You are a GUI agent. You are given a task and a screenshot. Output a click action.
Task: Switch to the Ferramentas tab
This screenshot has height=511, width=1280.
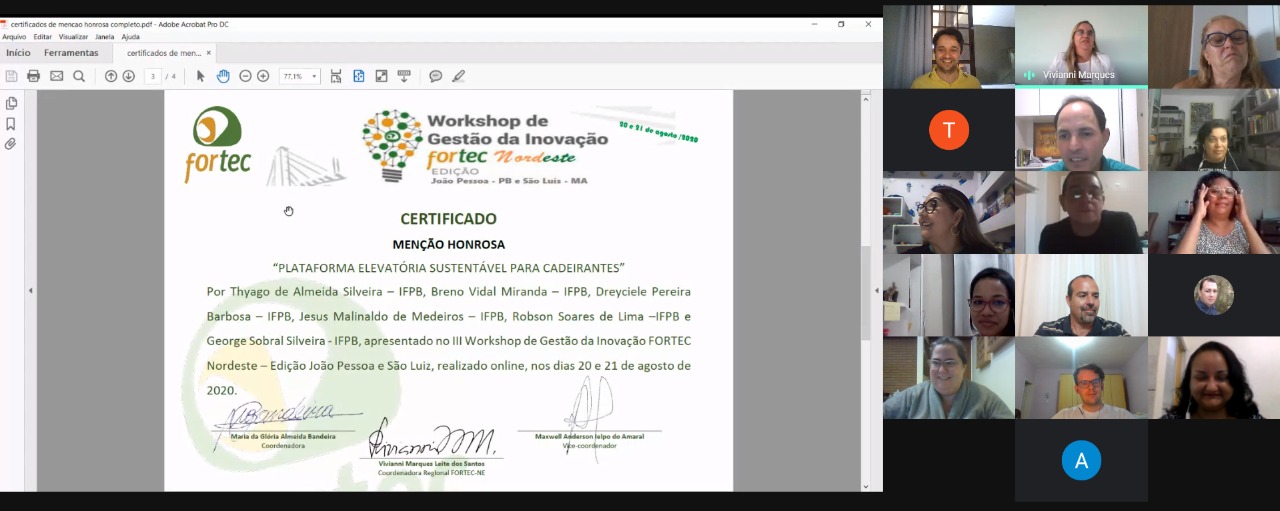click(71, 53)
